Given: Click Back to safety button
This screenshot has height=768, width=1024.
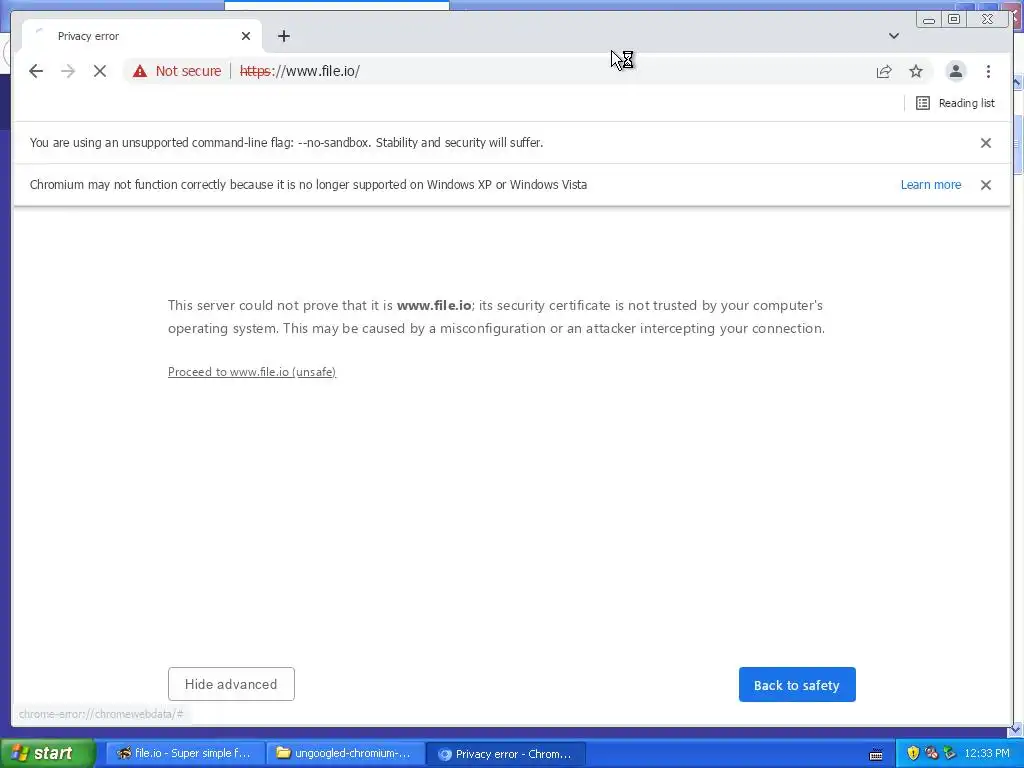Looking at the screenshot, I should click(797, 684).
